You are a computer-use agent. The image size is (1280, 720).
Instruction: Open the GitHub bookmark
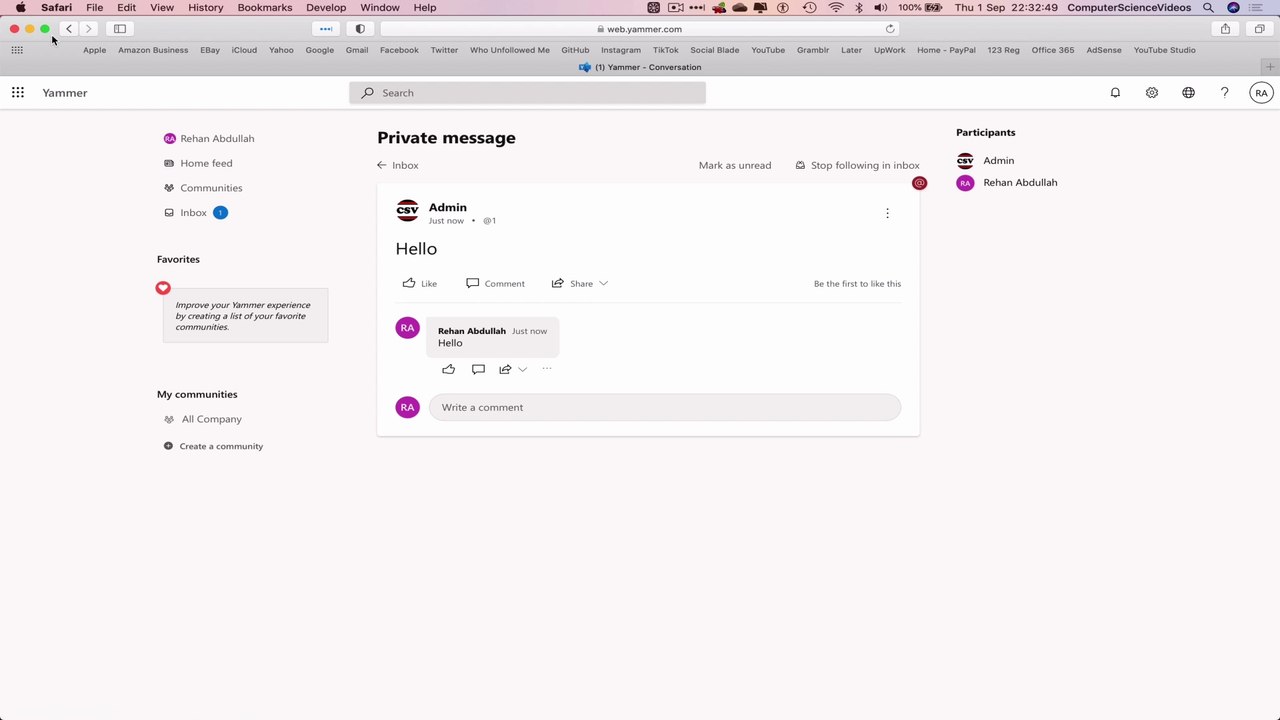575,50
